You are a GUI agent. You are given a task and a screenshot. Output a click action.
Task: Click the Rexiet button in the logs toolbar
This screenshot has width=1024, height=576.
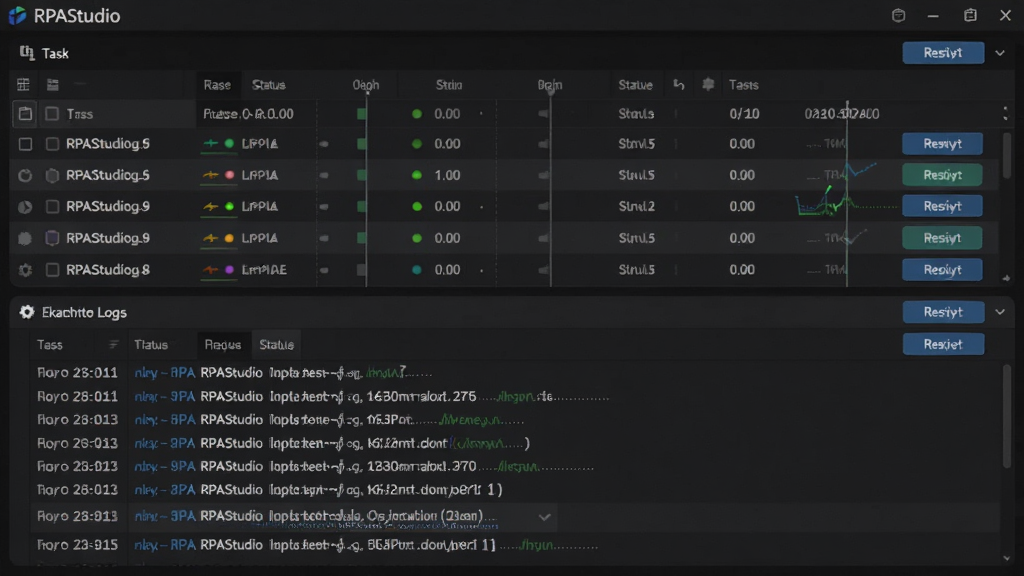pos(943,344)
